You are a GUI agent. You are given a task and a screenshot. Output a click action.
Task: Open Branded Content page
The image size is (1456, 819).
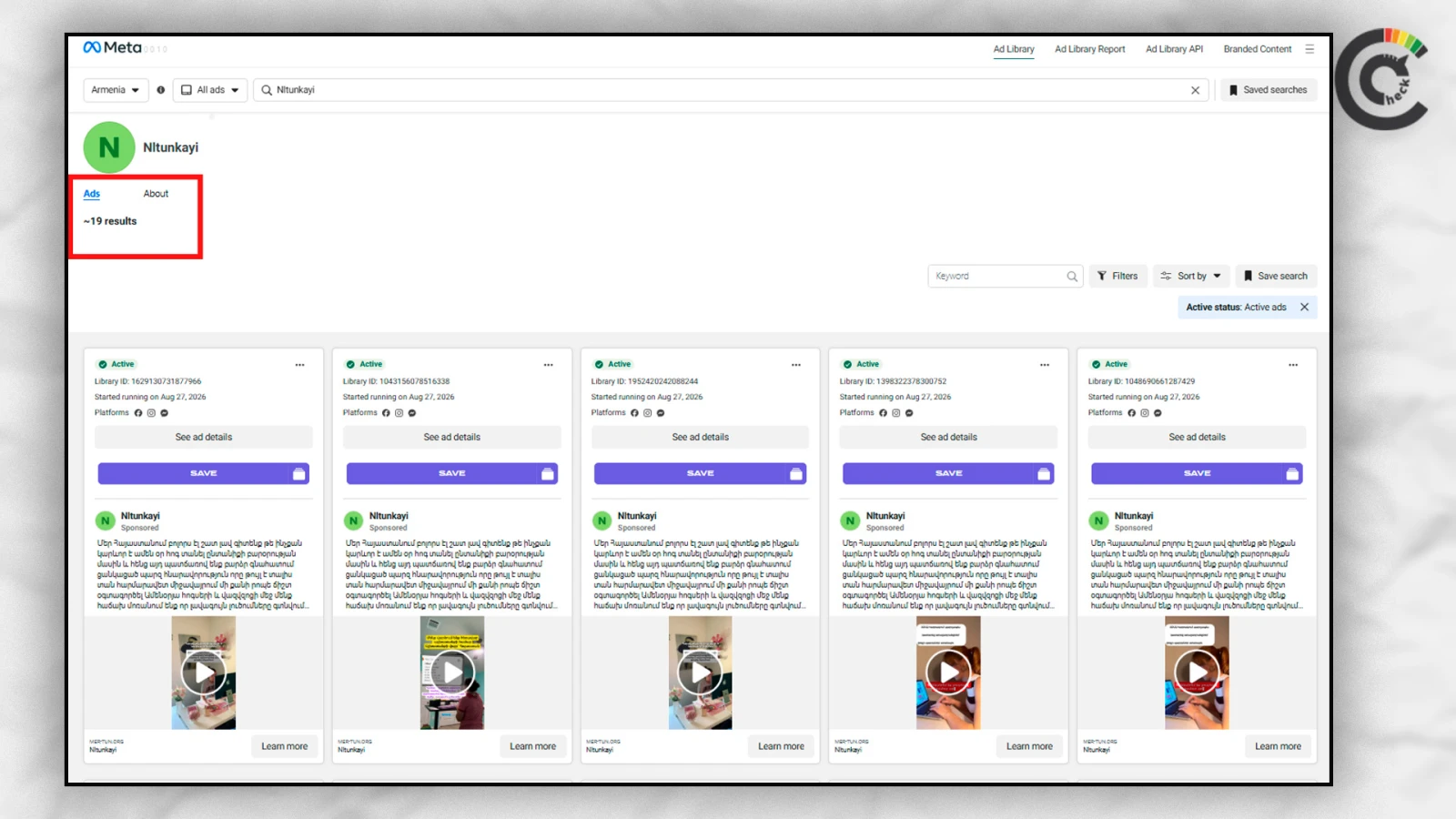pos(1257,49)
